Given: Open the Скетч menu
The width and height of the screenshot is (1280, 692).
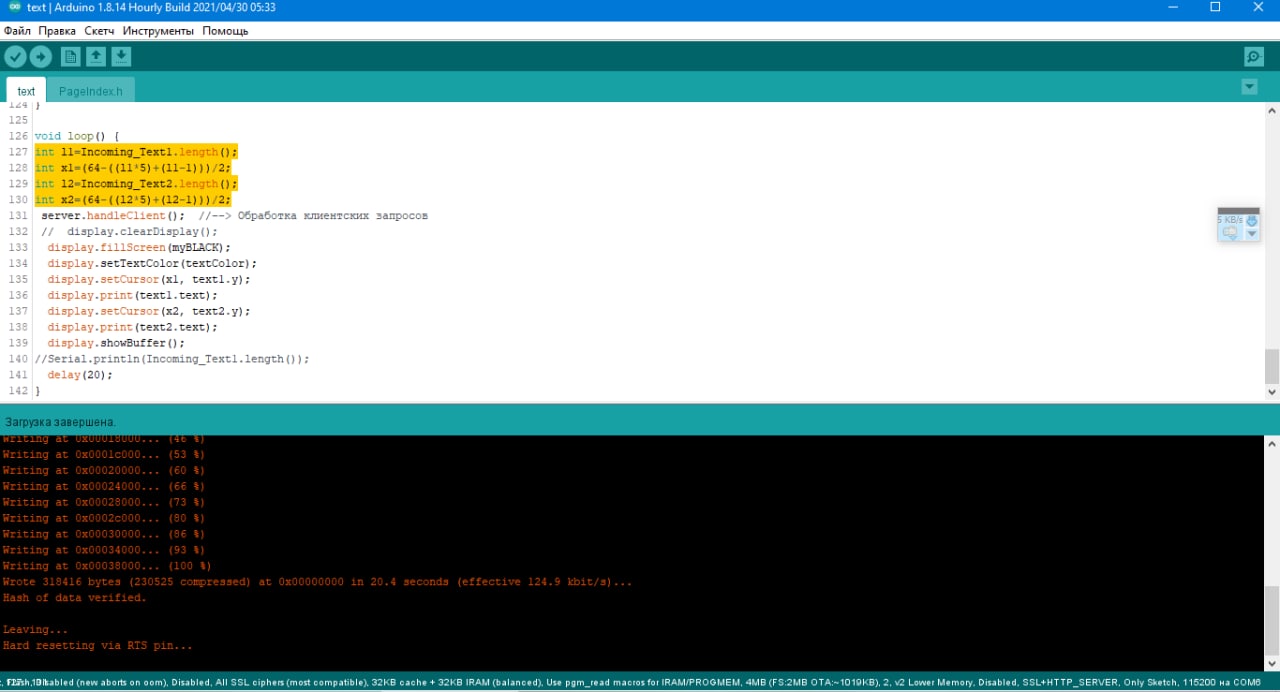Looking at the screenshot, I should click(99, 31).
